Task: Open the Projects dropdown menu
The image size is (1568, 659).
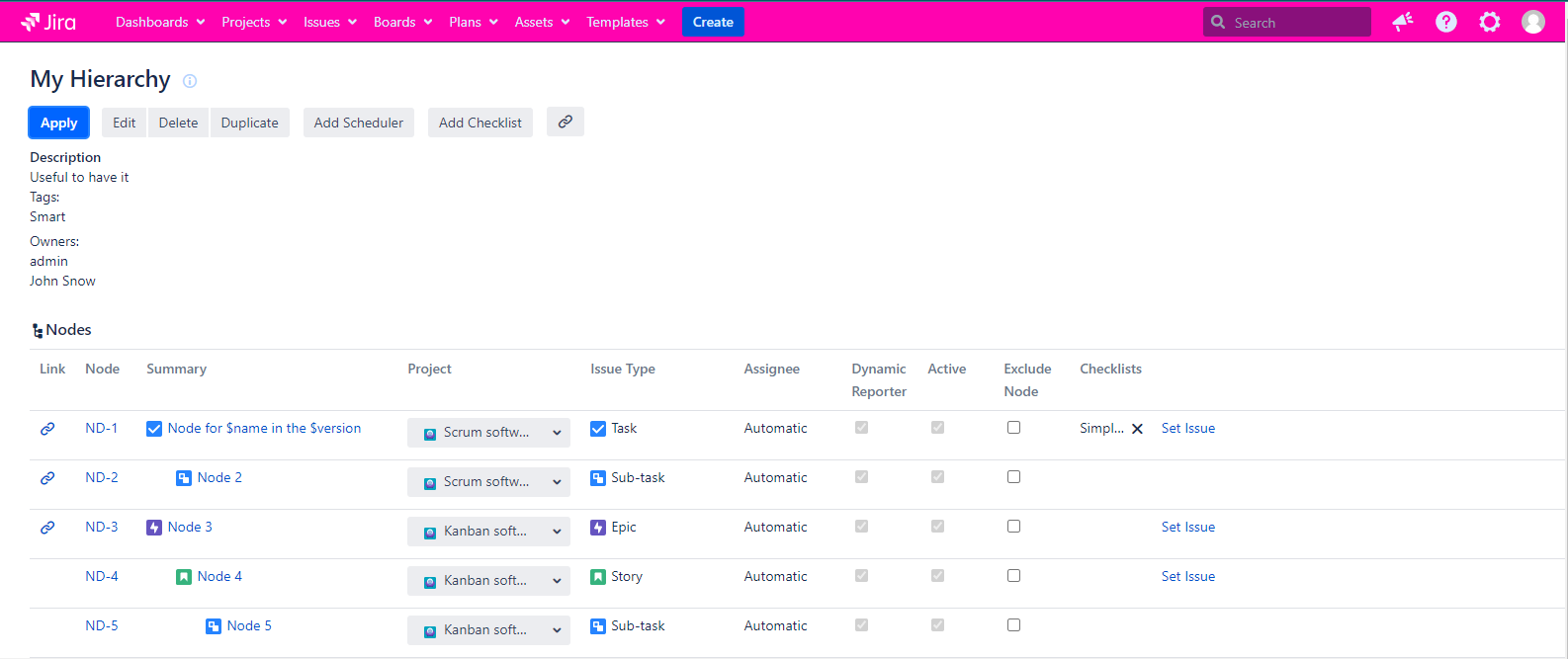Action: 254,22
